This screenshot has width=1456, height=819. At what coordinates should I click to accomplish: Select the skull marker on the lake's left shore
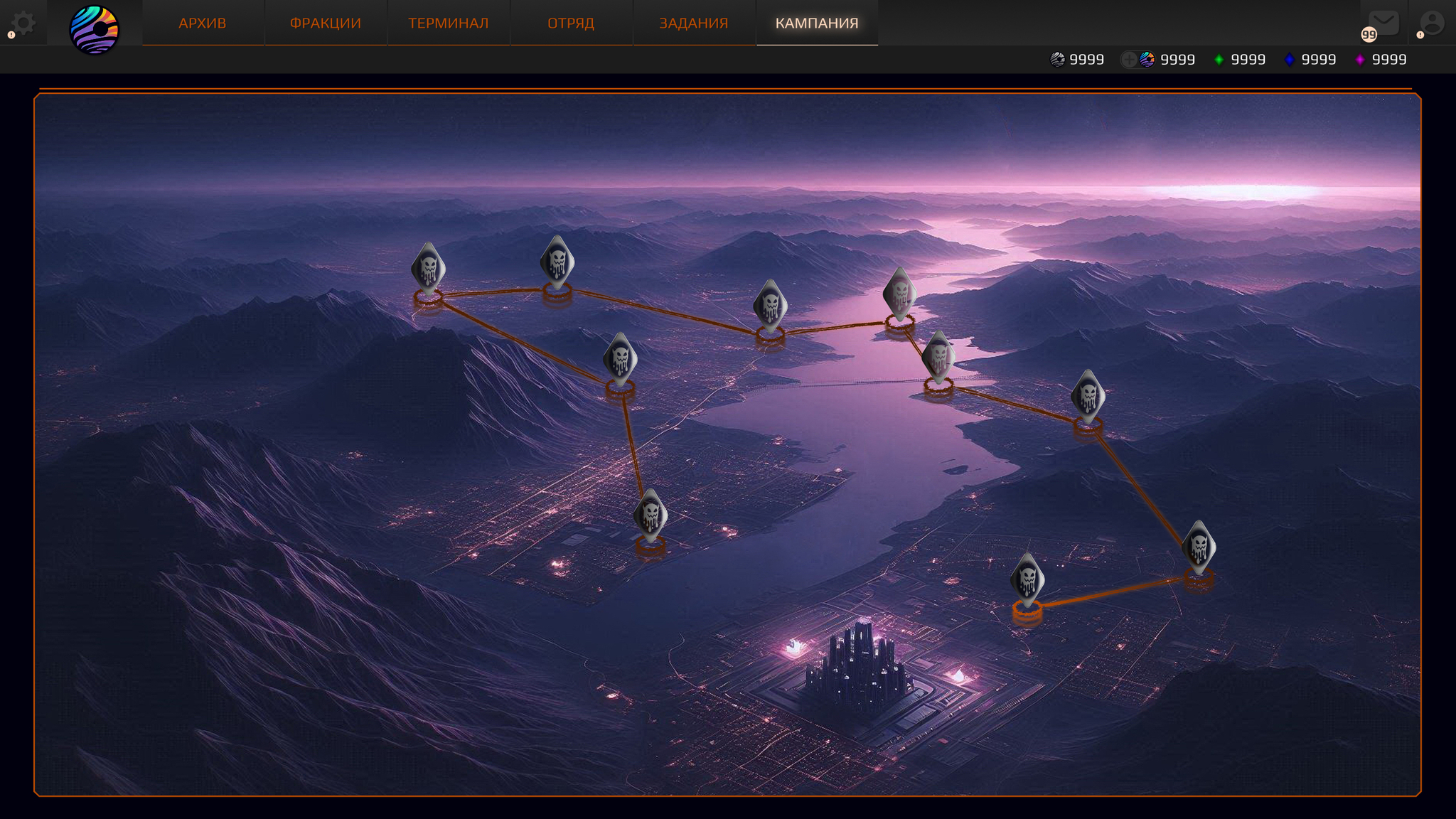tap(770, 306)
